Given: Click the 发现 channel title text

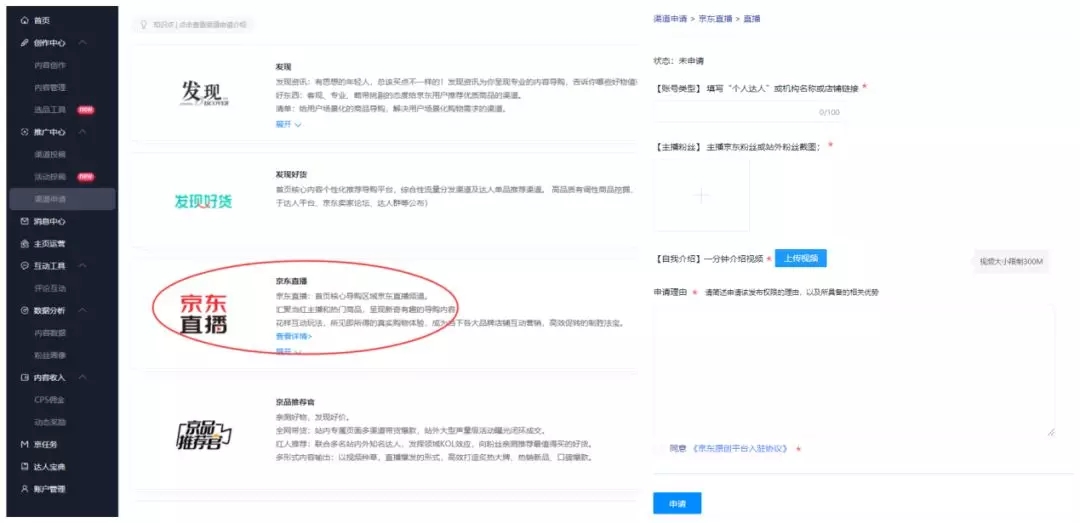Looking at the screenshot, I should 283,67.
